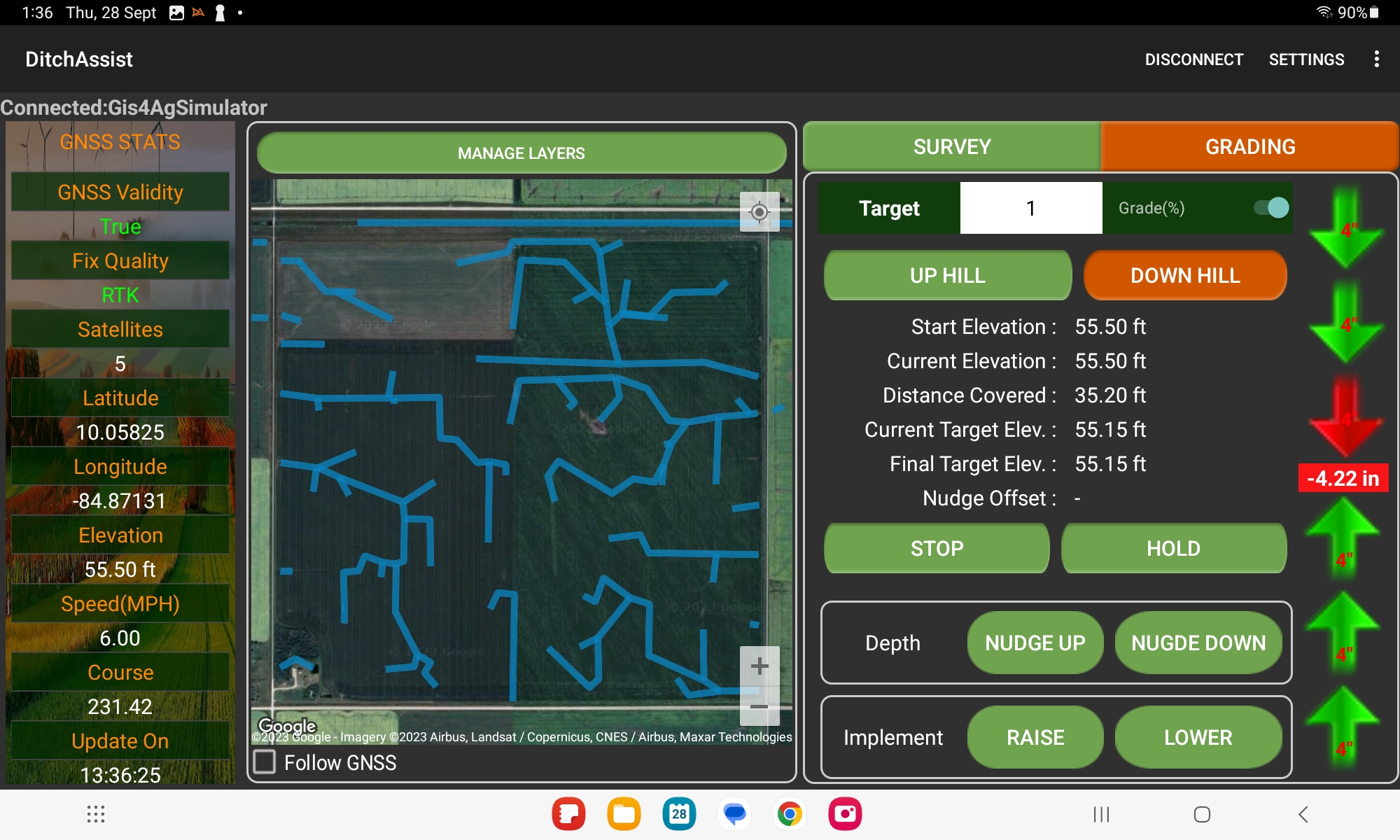Select the UP HILL button

point(948,275)
